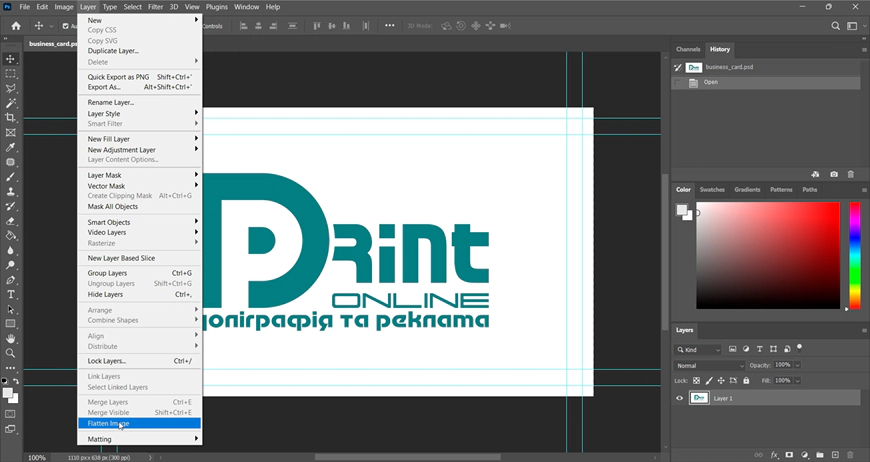Choose Lock Layers from the menu
Screen dimensions: 870x462
(x=140, y=361)
